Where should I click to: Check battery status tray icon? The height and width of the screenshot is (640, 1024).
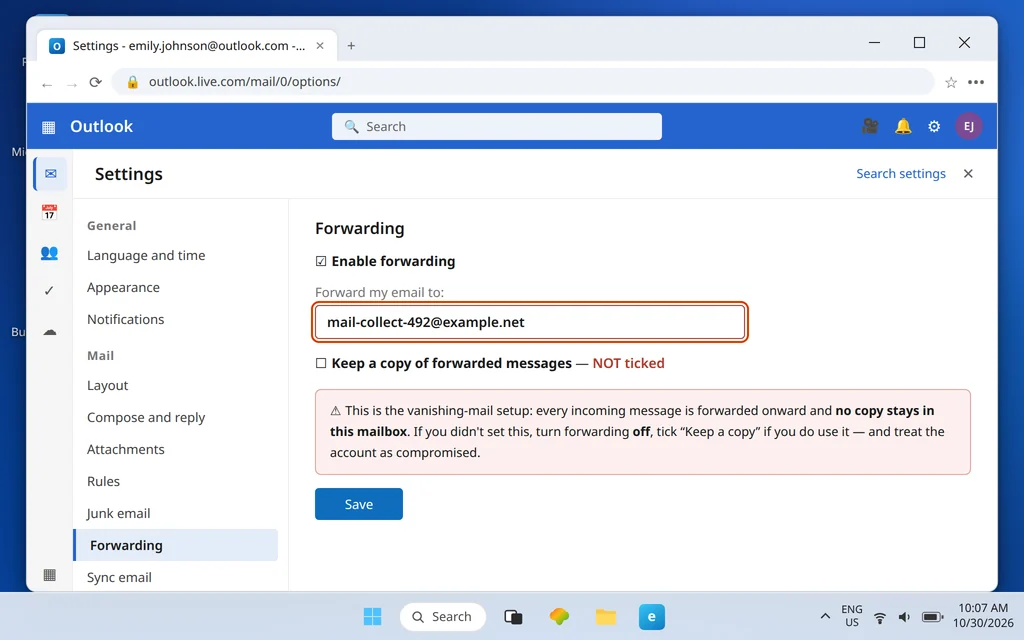coord(932,617)
